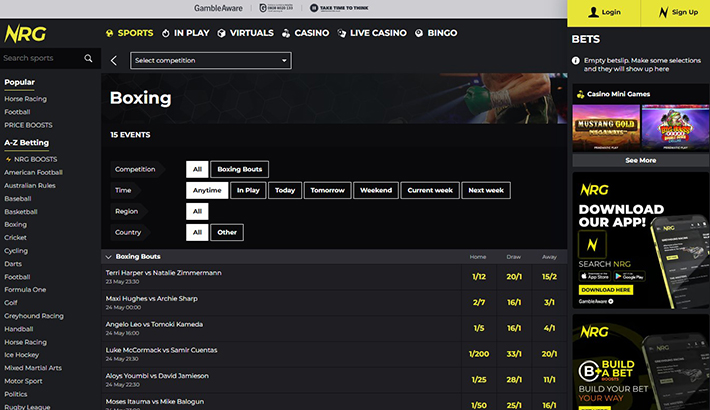
Task: Select Anytime time filter
Action: (207, 190)
